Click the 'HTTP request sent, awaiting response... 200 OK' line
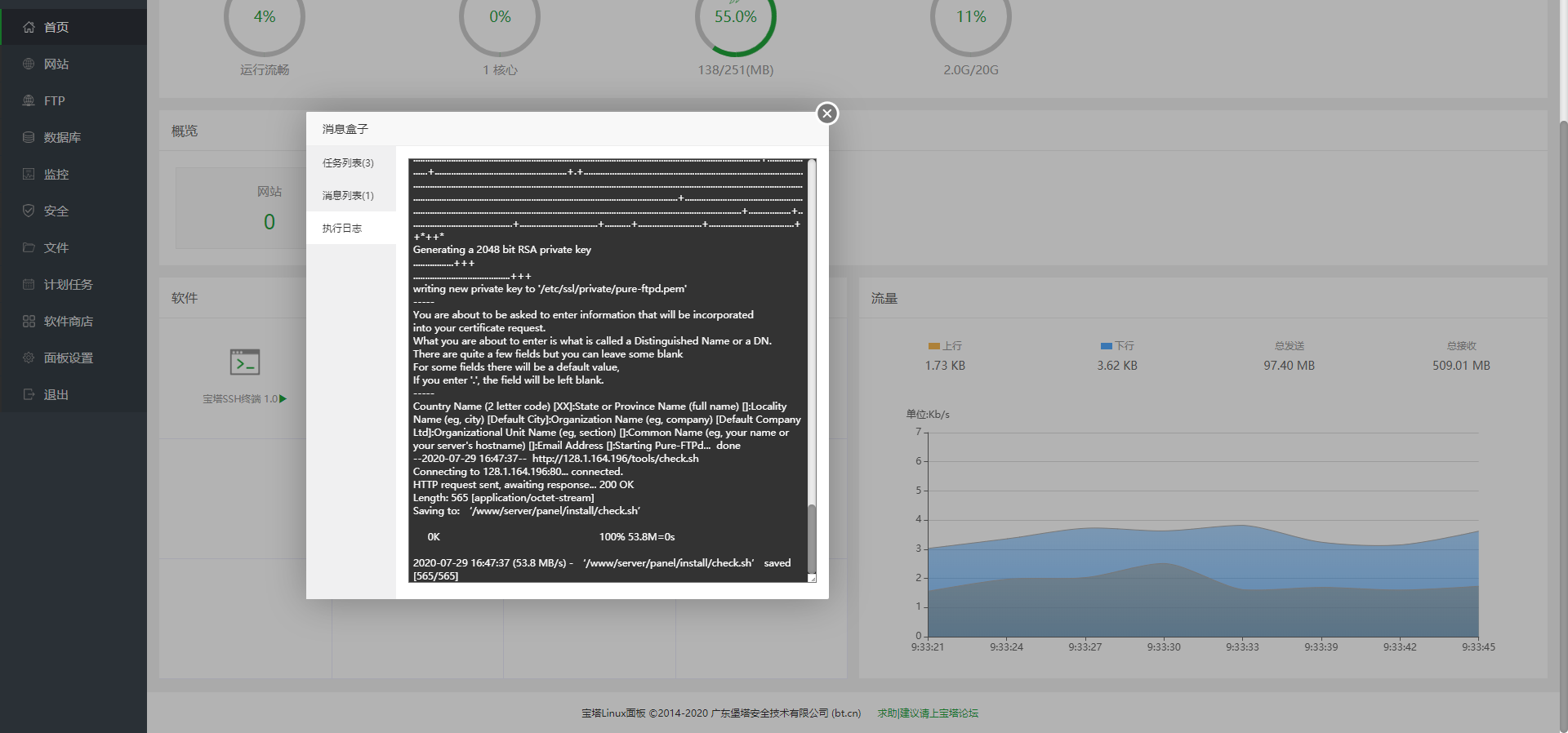Image resolution: width=1568 pixels, height=733 pixels. pyautogui.click(x=523, y=485)
